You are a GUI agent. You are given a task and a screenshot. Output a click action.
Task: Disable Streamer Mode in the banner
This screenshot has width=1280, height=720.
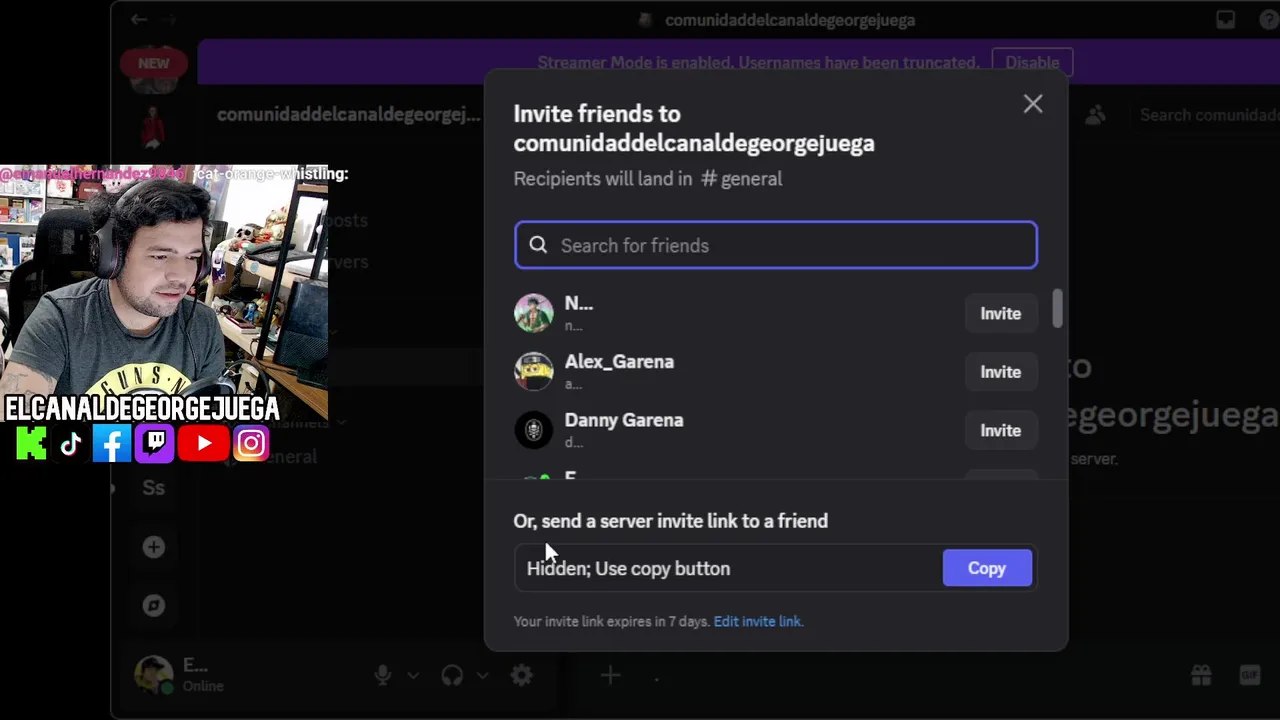point(1032,62)
